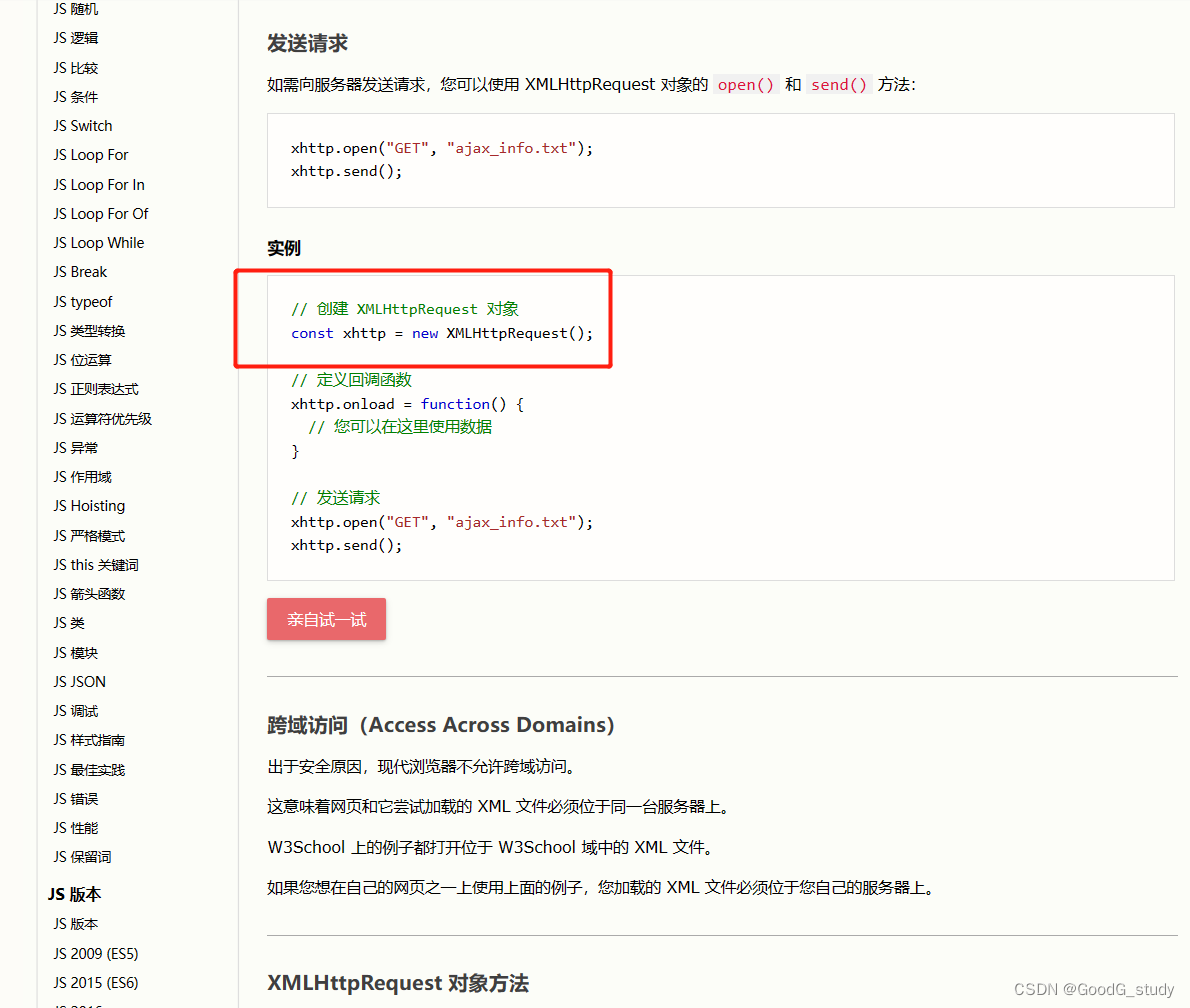Select the highlighted XMLHttpRequest code block
This screenshot has width=1190, height=1008.
pos(423,320)
